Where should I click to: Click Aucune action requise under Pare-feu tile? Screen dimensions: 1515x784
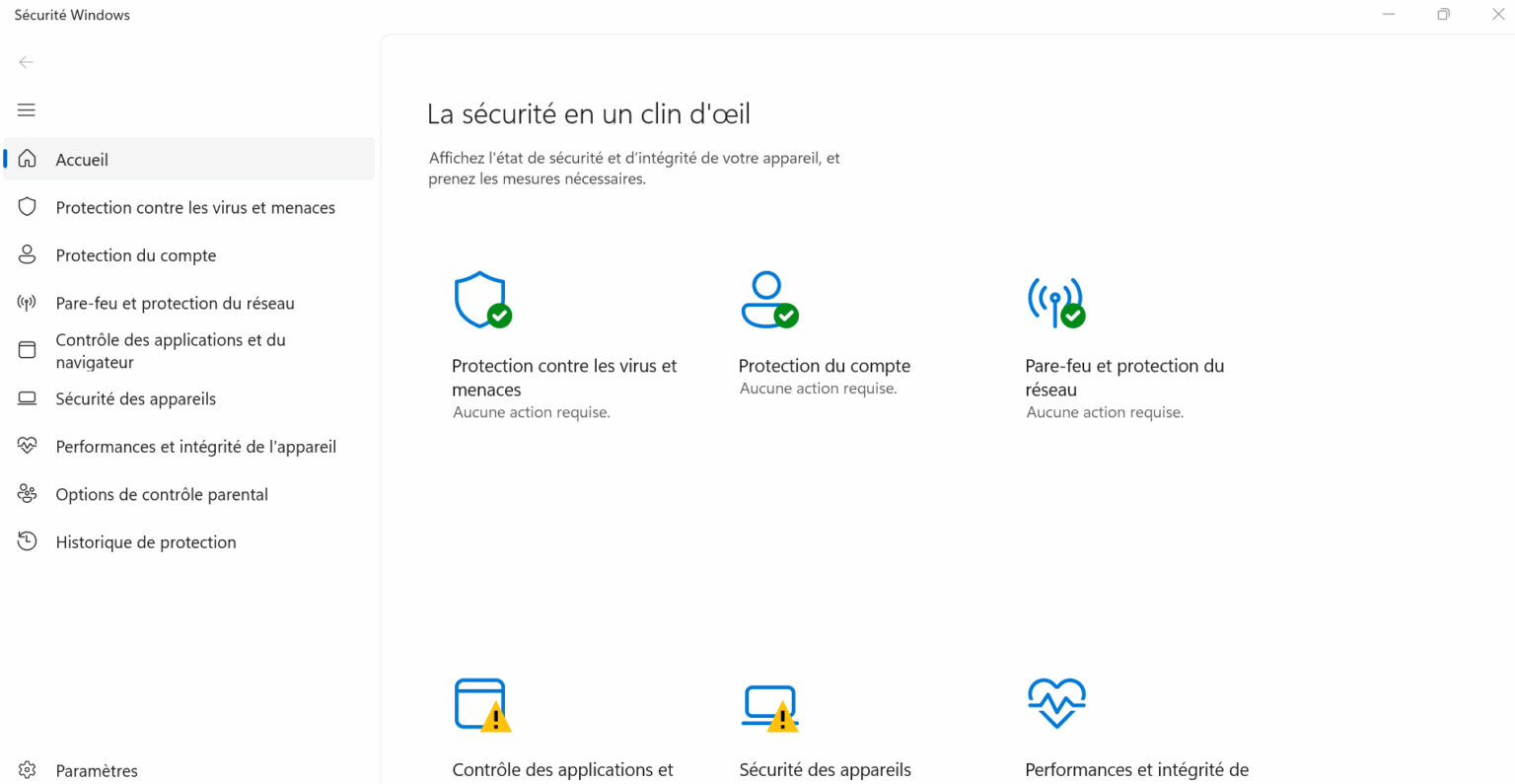(x=1105, y=412)
